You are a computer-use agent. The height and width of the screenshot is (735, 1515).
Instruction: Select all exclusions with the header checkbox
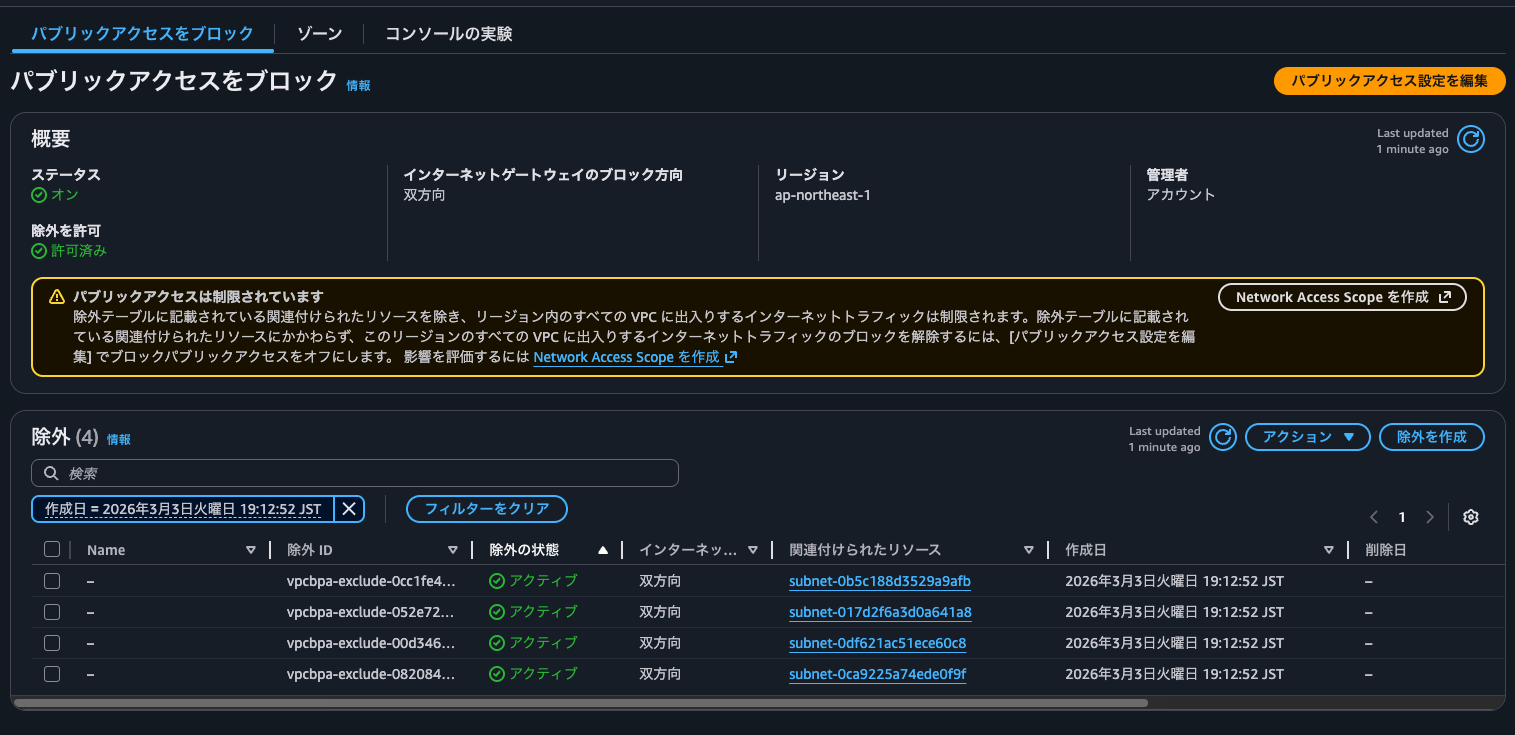pos(52,549)
